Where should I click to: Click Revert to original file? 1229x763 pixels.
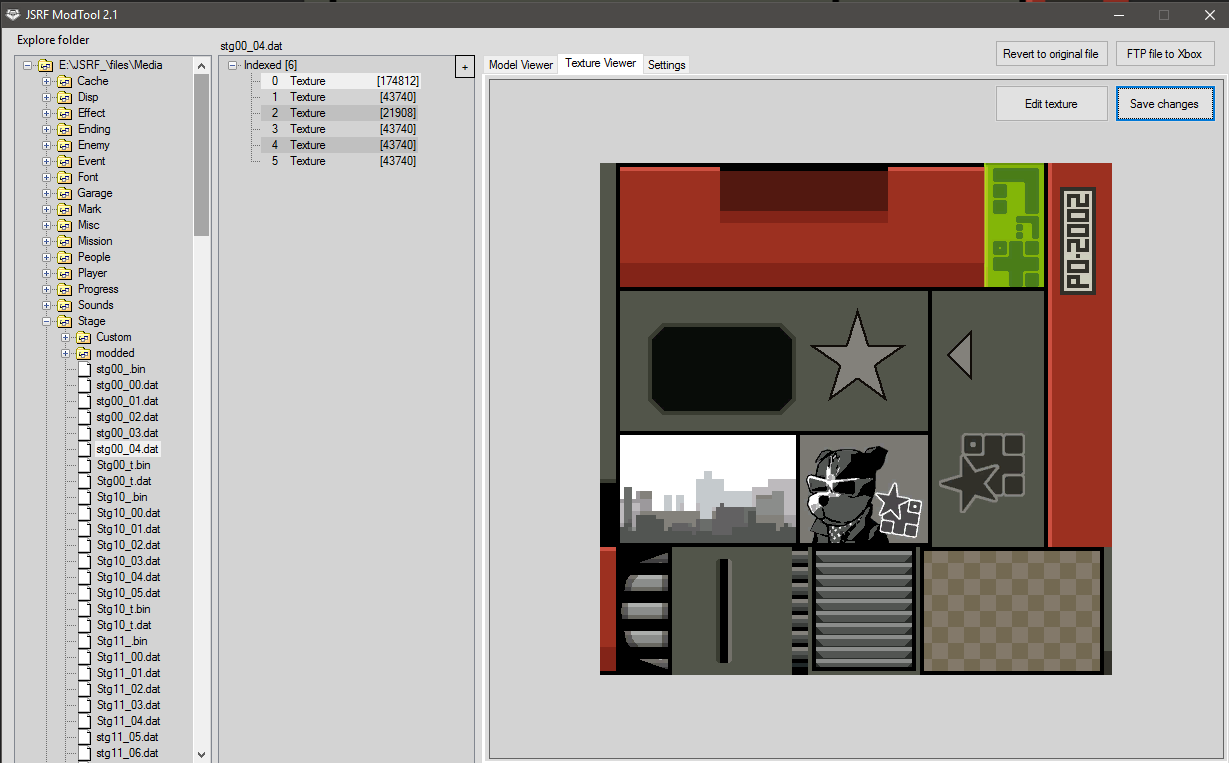point(1051,53)
